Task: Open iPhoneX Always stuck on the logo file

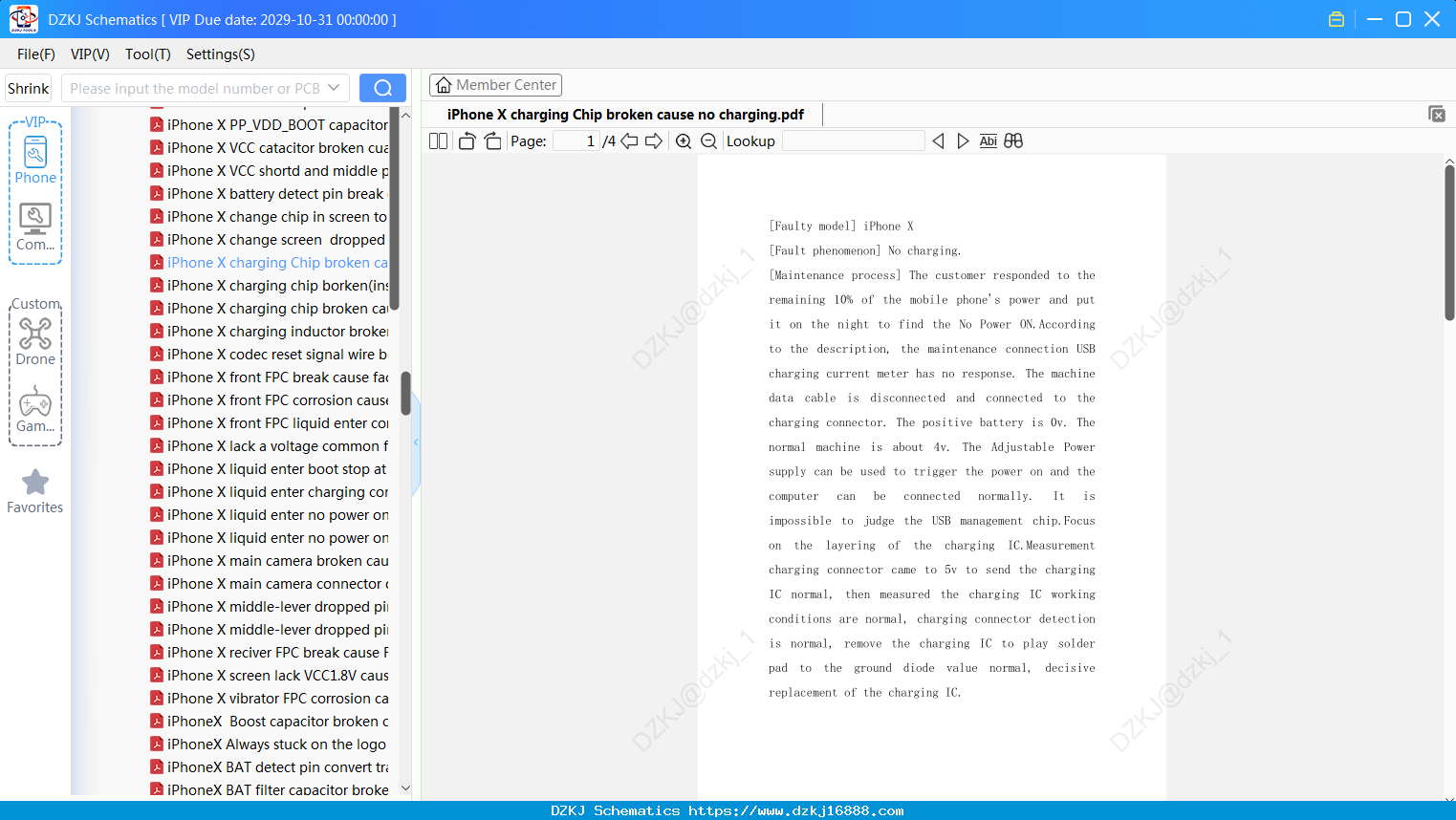Action: pos(269,744)
